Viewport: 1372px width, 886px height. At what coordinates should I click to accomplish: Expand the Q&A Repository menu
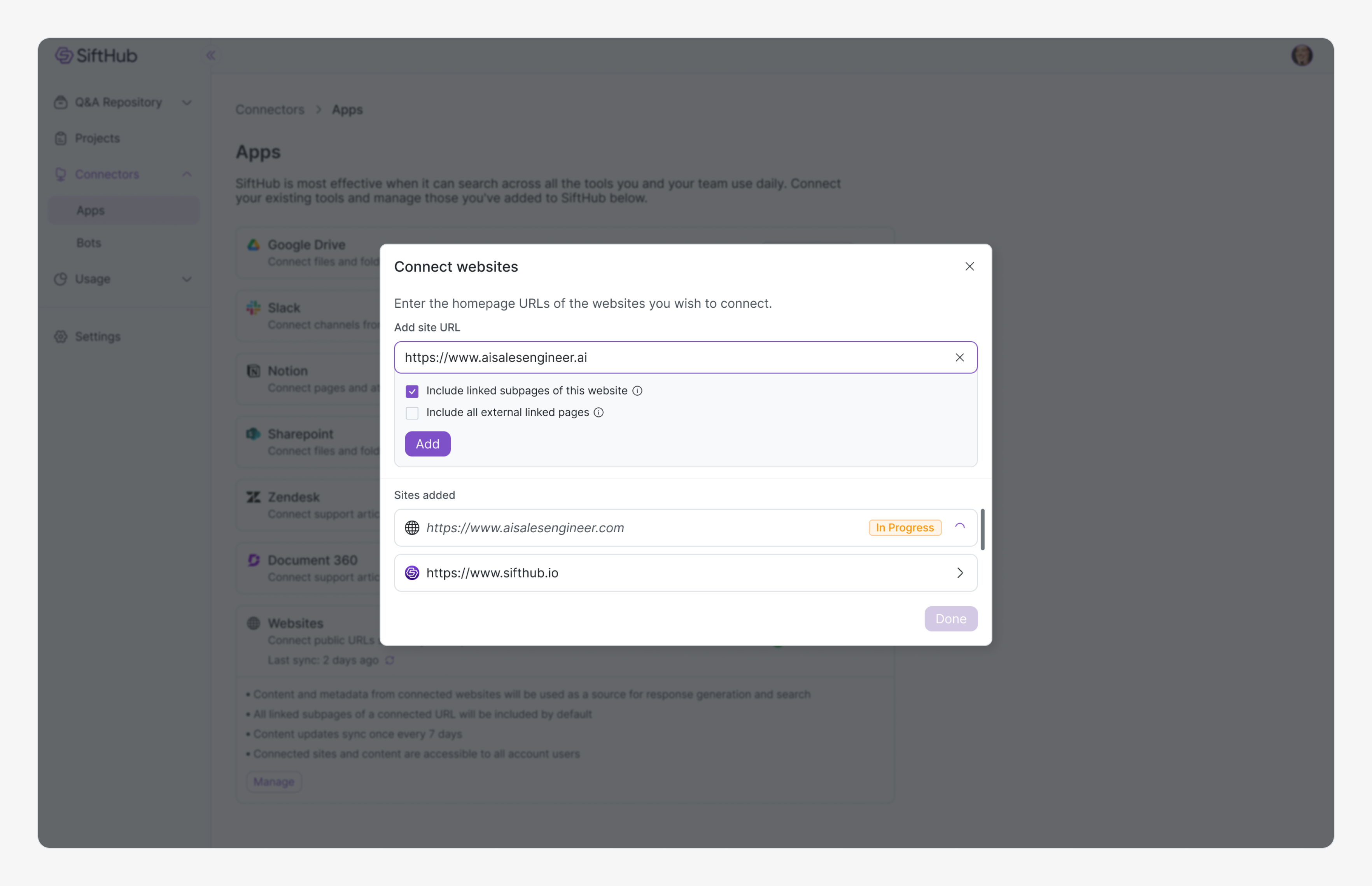(x=187, y=102)
